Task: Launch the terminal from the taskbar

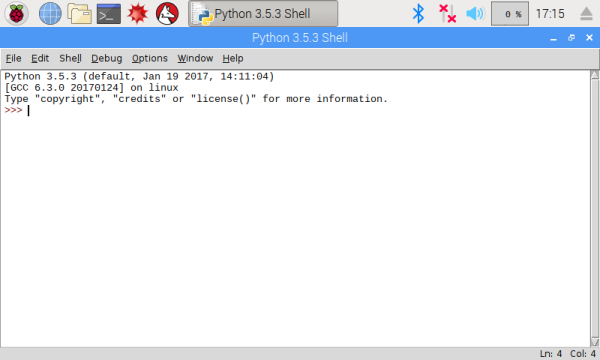Action: [x=109, y=14]
